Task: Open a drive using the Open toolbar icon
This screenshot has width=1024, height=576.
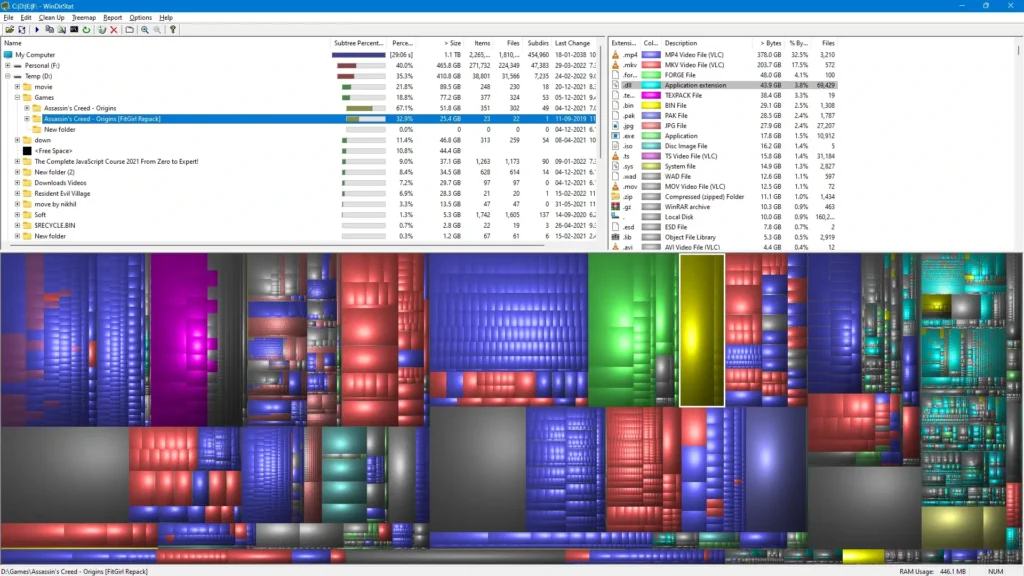Action: coord(10,29)
